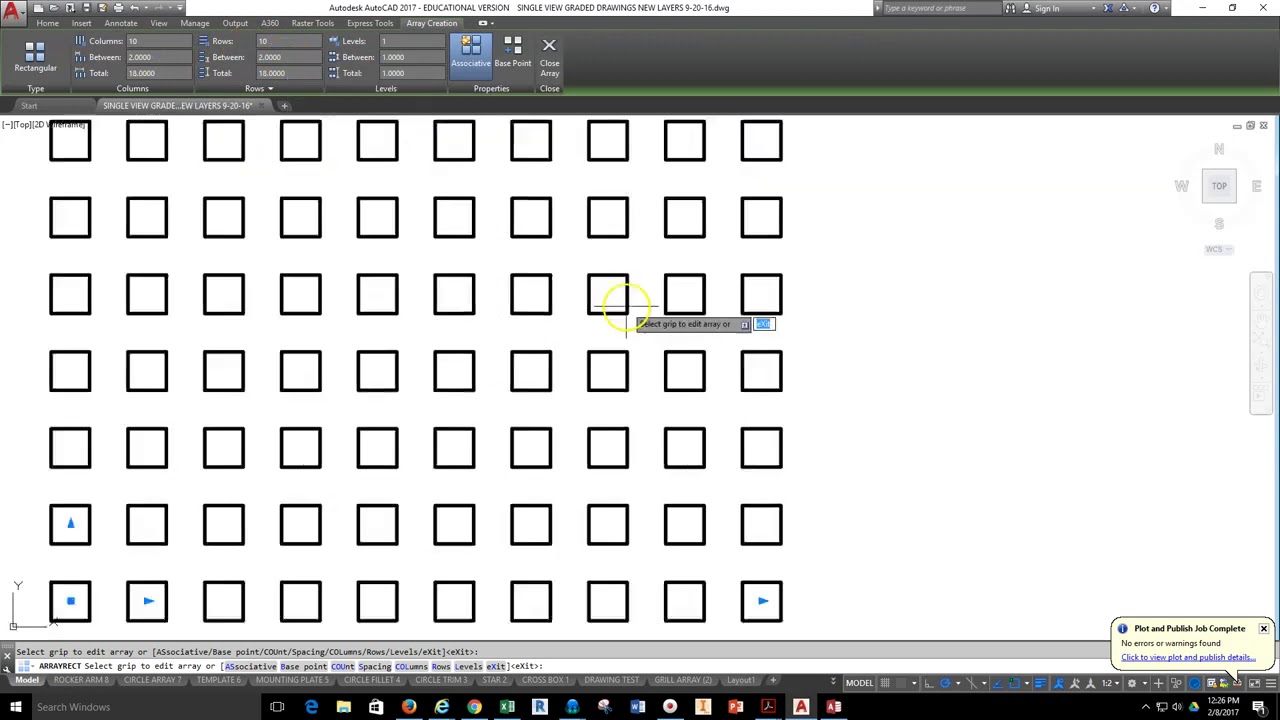Toggle annotation object visibility in status bar

click(x=1058, y=683)
